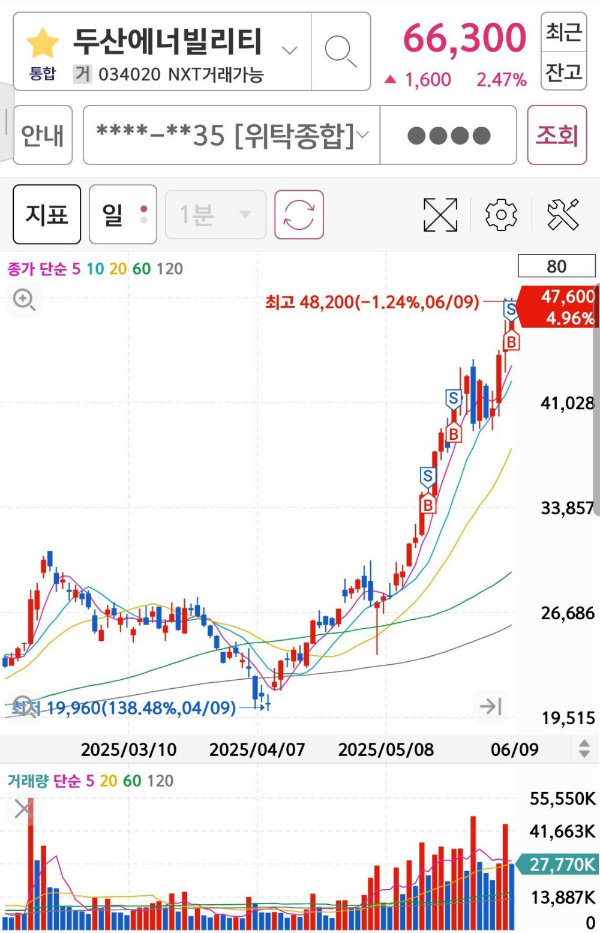Image resolution: width=600 pixels, height=933 pixels.
Task: Open chart settings gear
Action: click(501, 215)
